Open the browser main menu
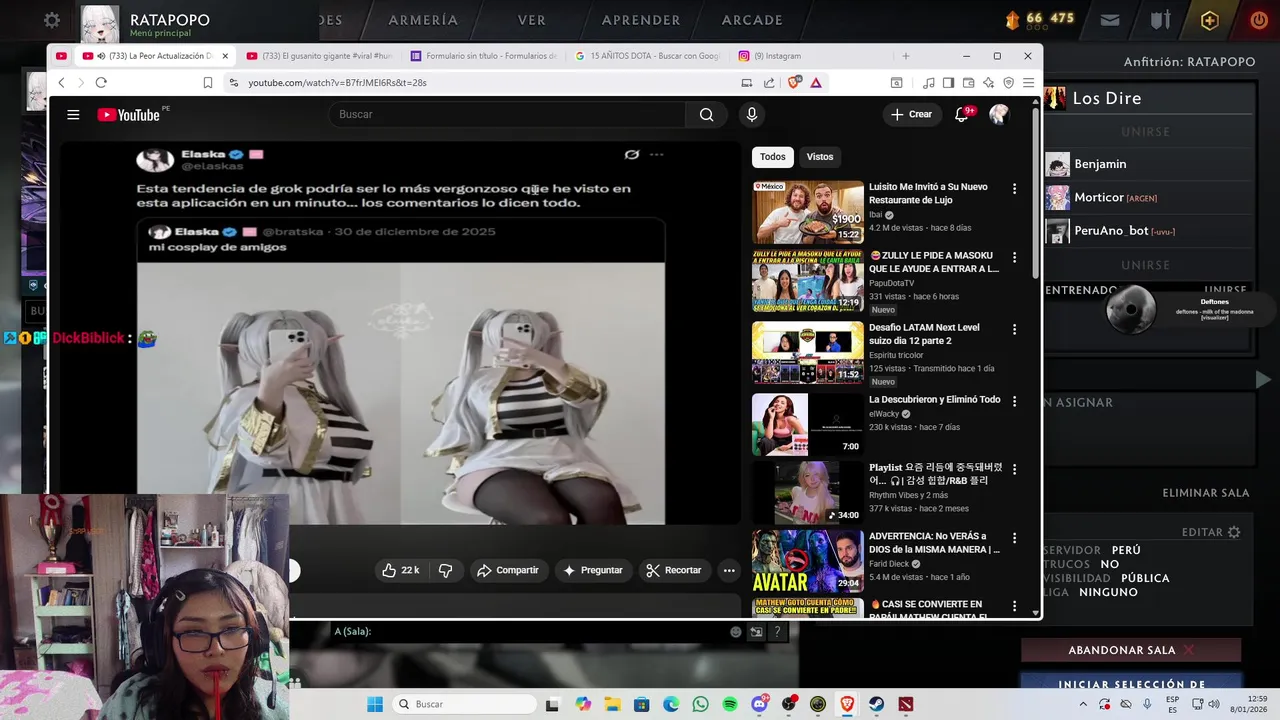The width and height of the screenshot is (1280, 720). pos(1028,82)
